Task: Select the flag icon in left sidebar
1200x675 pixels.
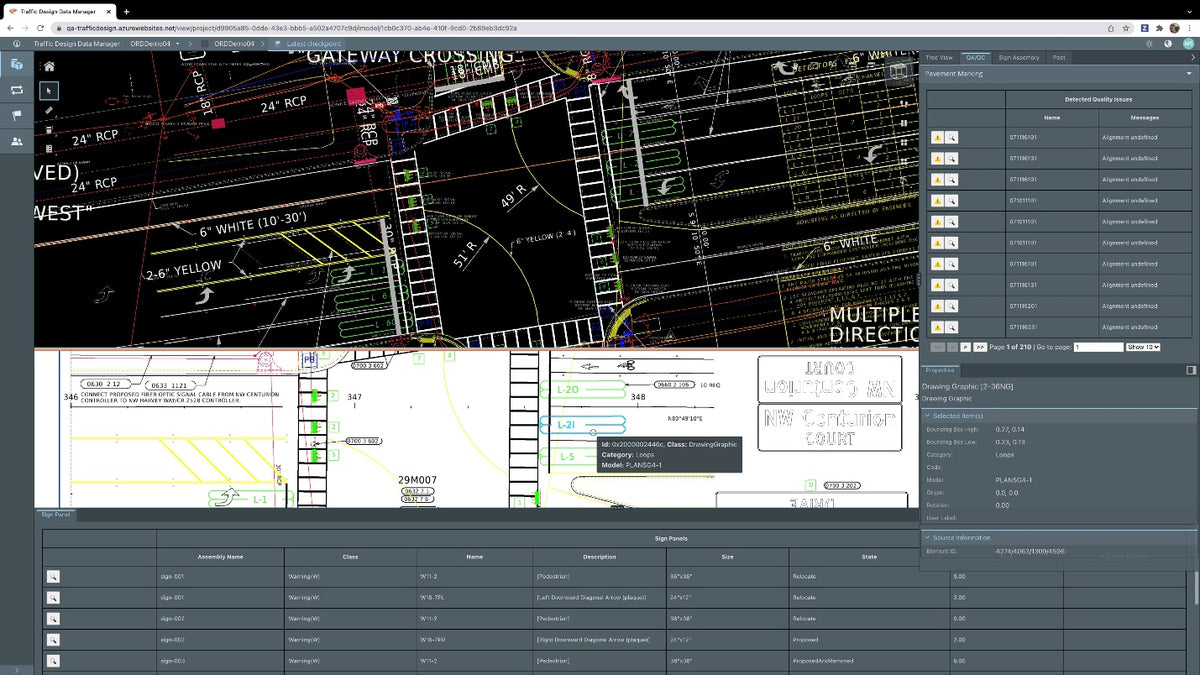Action: pos(15,115)
